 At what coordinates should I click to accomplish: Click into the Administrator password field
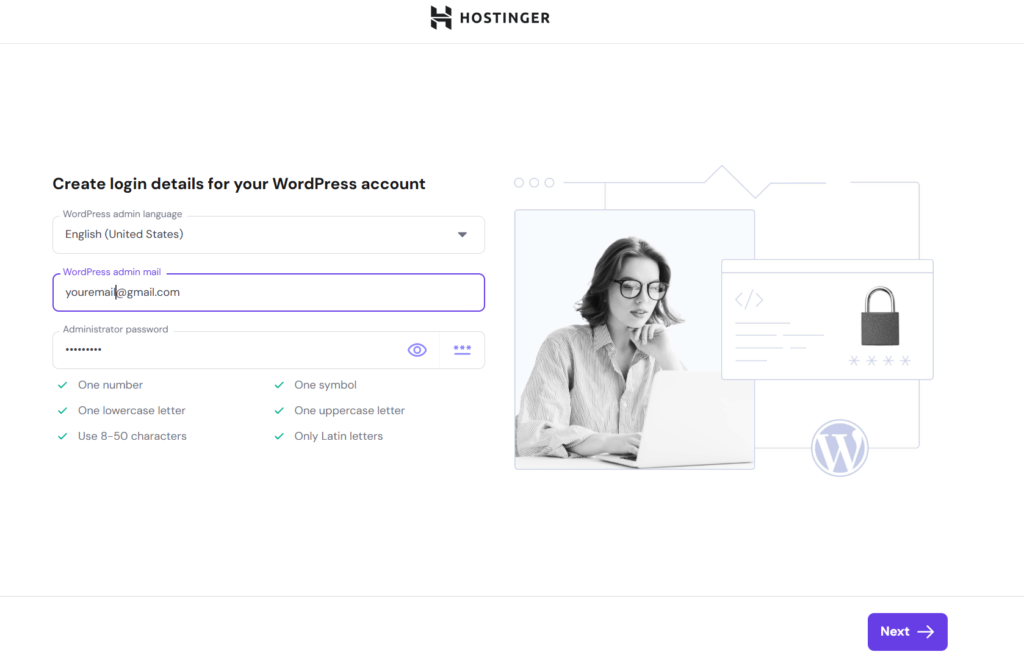click(225, 350)
